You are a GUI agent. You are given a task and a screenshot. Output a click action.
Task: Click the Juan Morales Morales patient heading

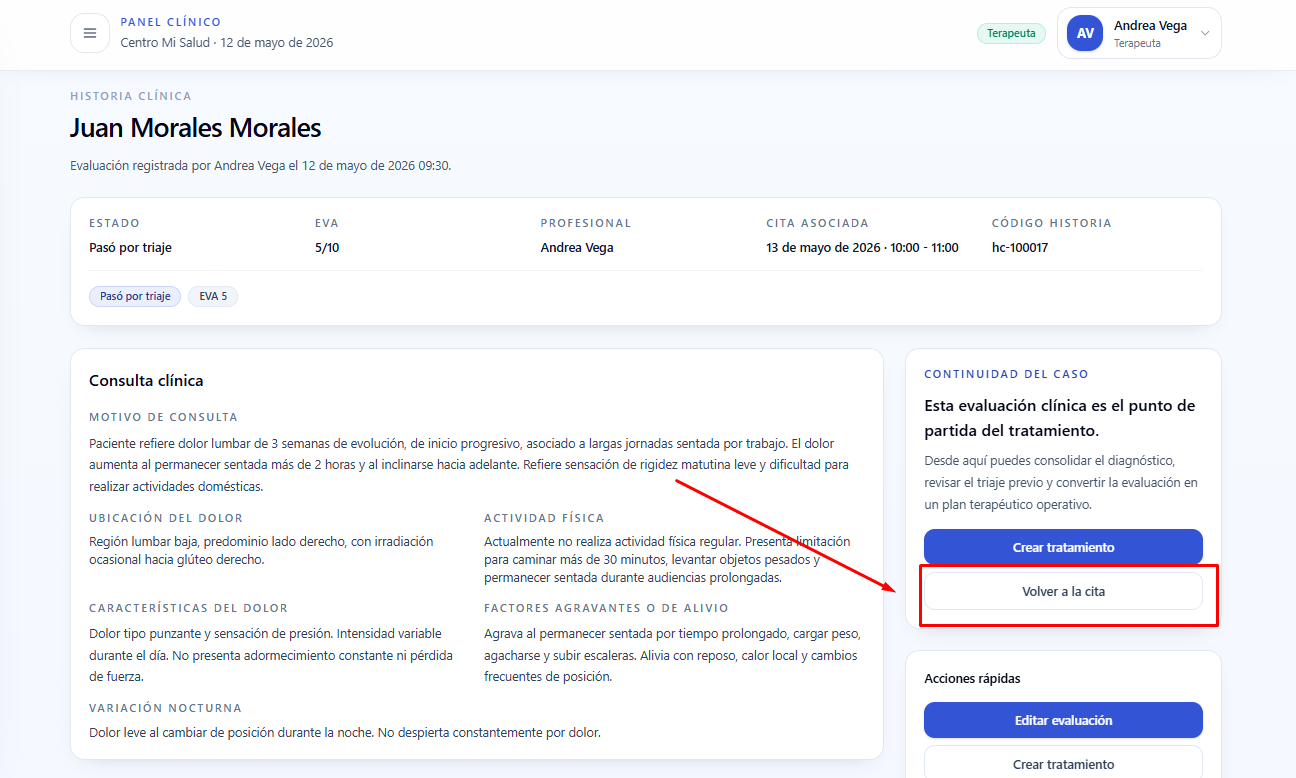point(196,128)
